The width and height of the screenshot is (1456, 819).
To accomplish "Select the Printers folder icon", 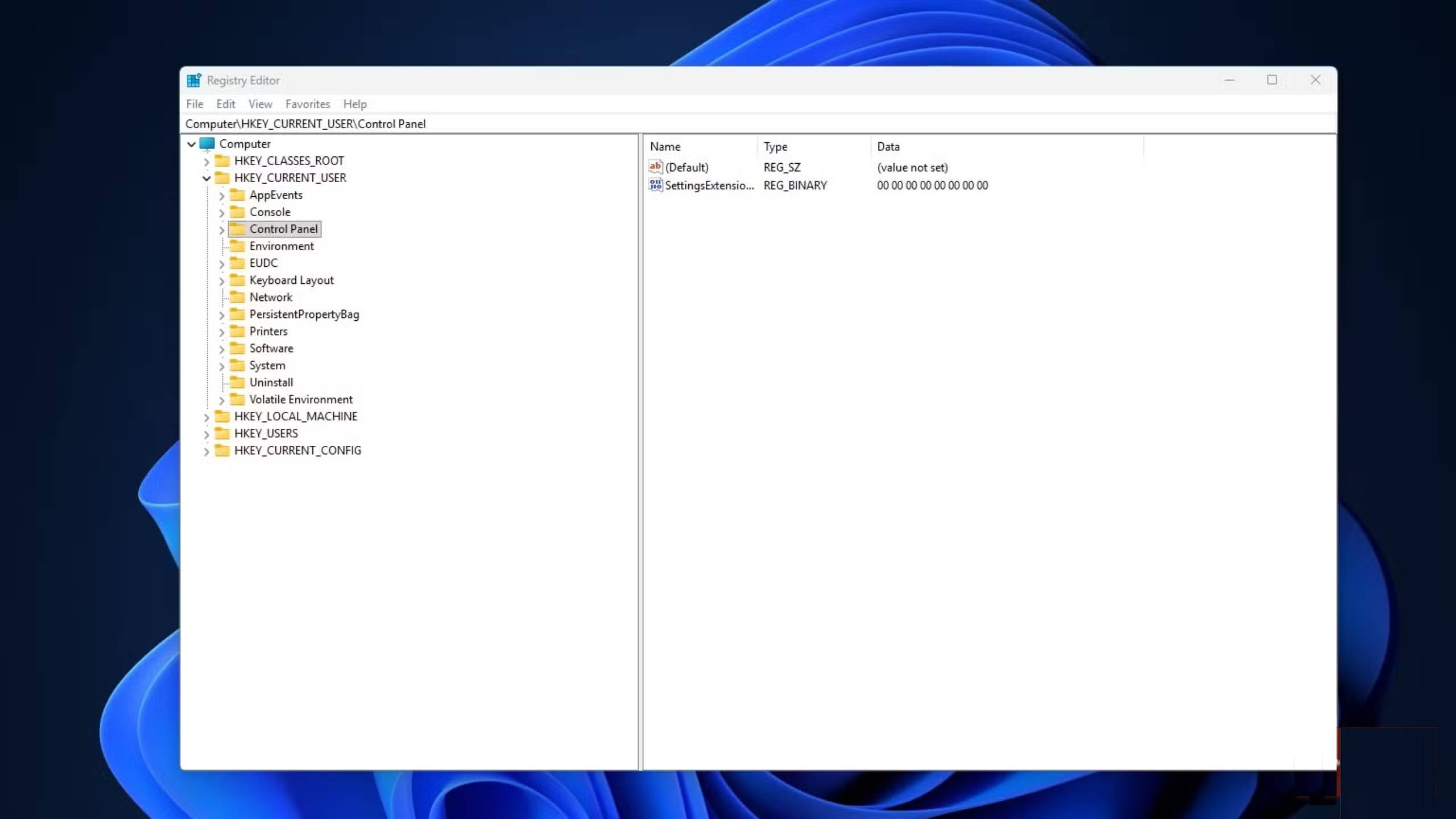I will coord(237,331).
